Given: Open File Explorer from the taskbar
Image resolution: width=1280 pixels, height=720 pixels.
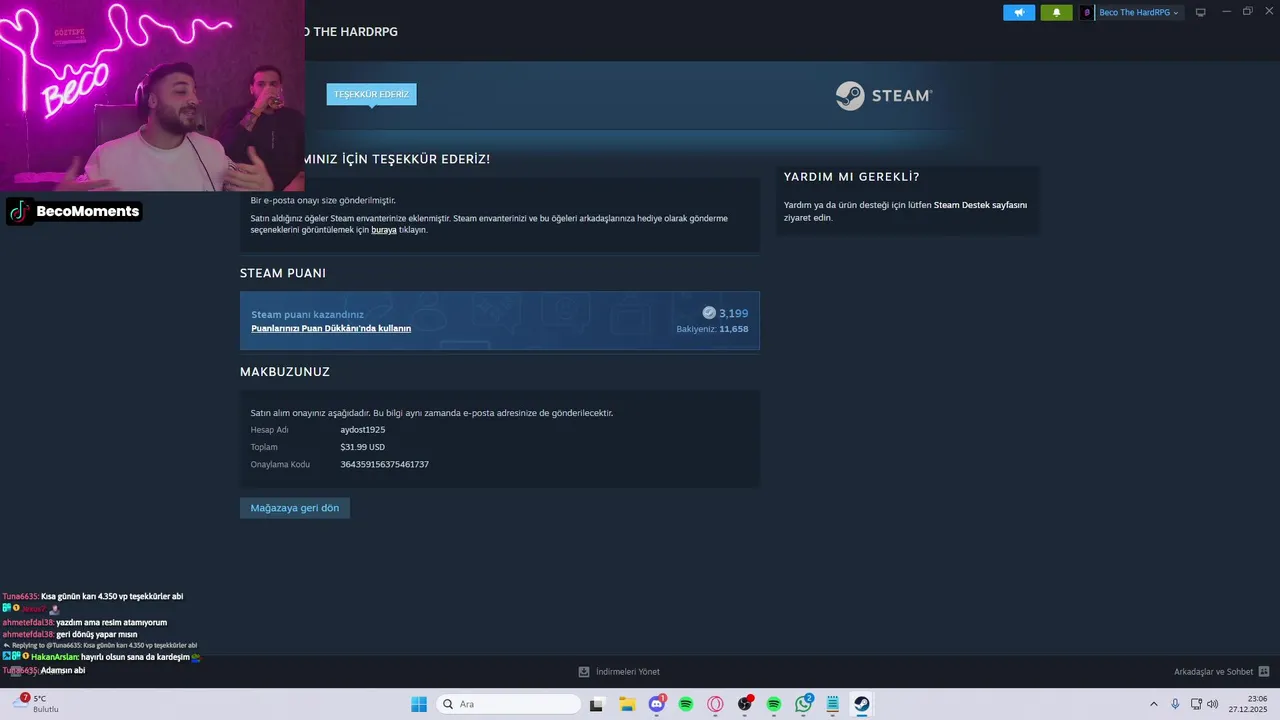Looking at the screenshot, I should click(627, 704).
